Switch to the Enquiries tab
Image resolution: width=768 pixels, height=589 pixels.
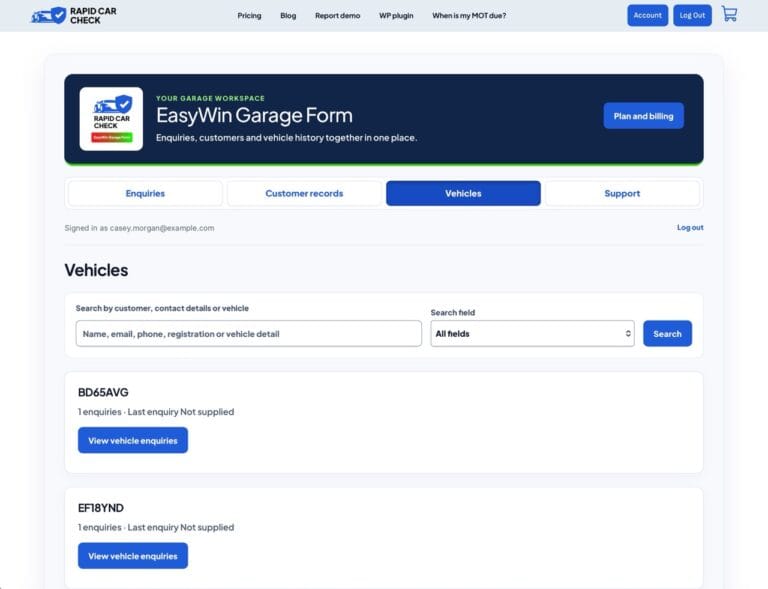pyautogui.click(x=145, y=193)
